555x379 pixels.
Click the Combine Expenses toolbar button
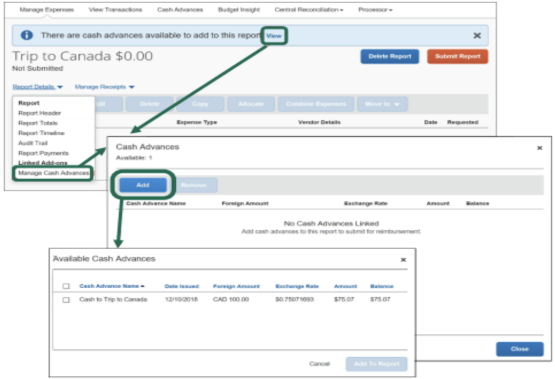(316, 104)
